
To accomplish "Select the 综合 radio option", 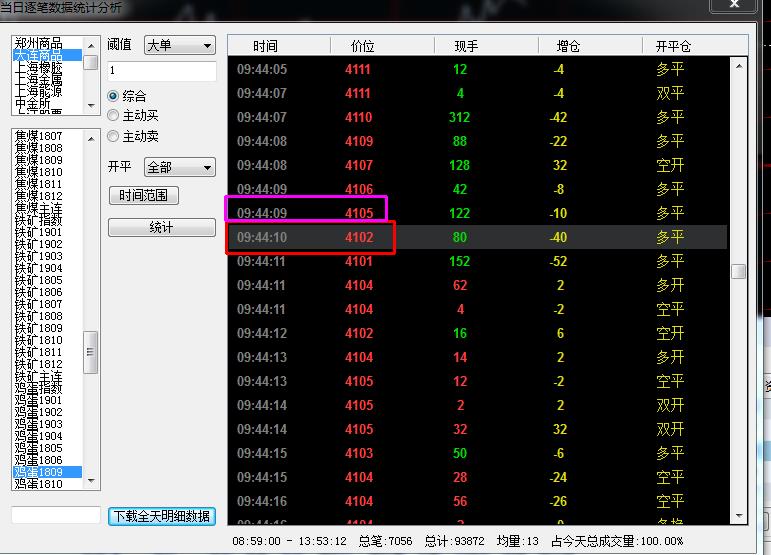I will click(x=114, y=96).
